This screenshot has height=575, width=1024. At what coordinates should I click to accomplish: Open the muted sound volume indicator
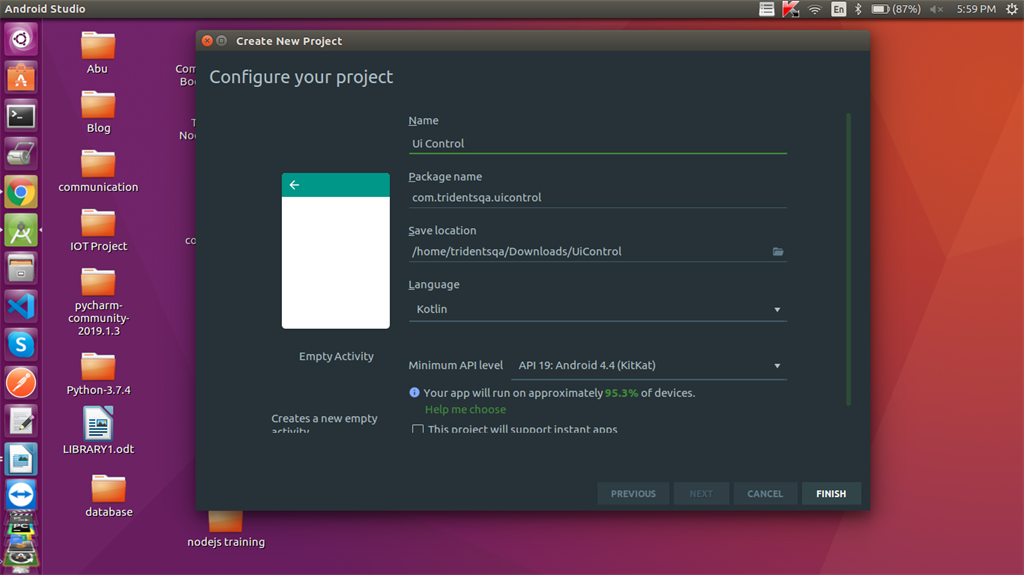[x=936, y=9]
